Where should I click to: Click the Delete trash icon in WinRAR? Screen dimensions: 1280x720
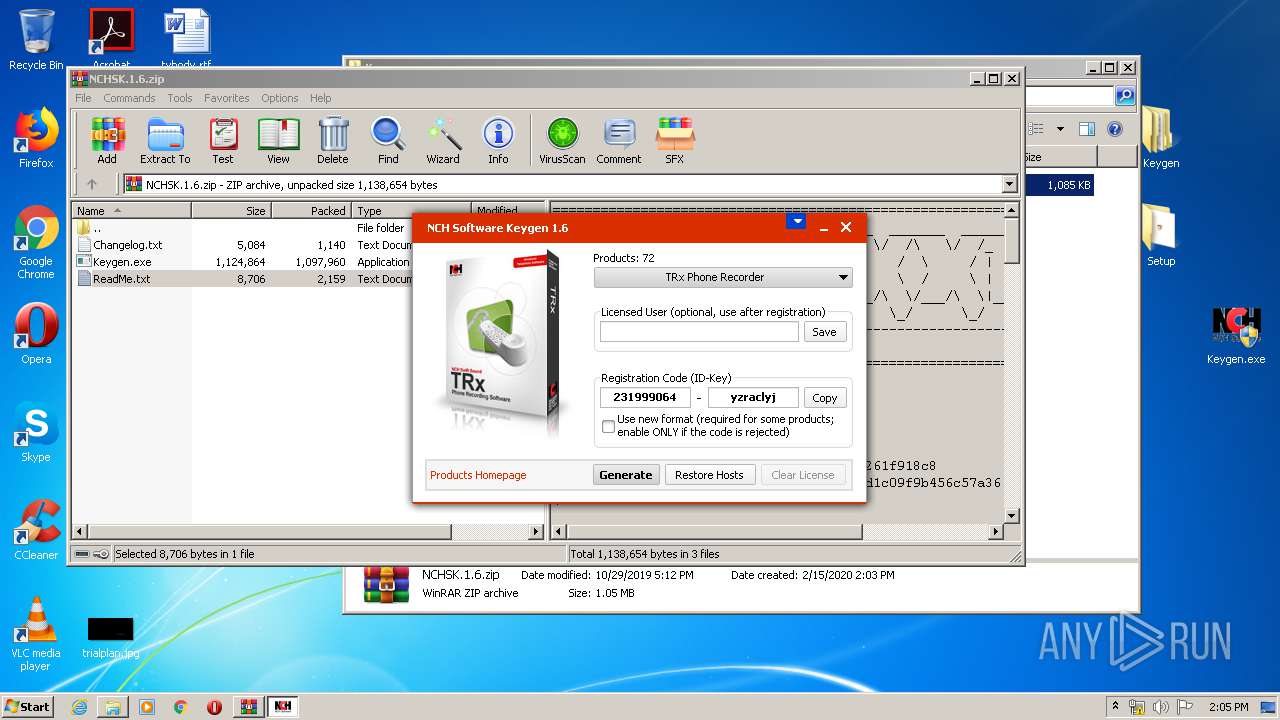pyautogui.click(x=333, y=140)
